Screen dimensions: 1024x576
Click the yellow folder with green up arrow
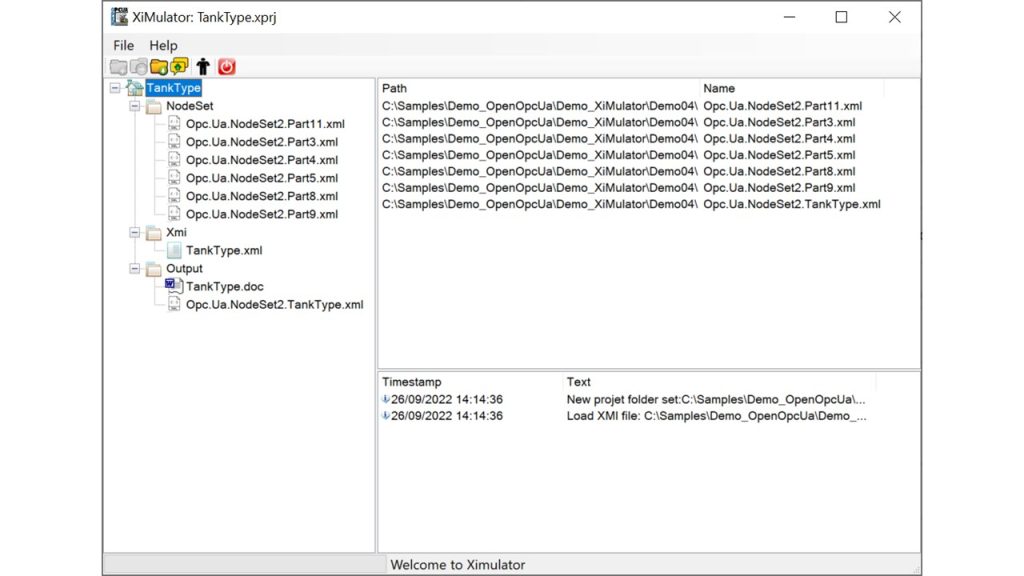pyautogui.click(x=179, y=67)
